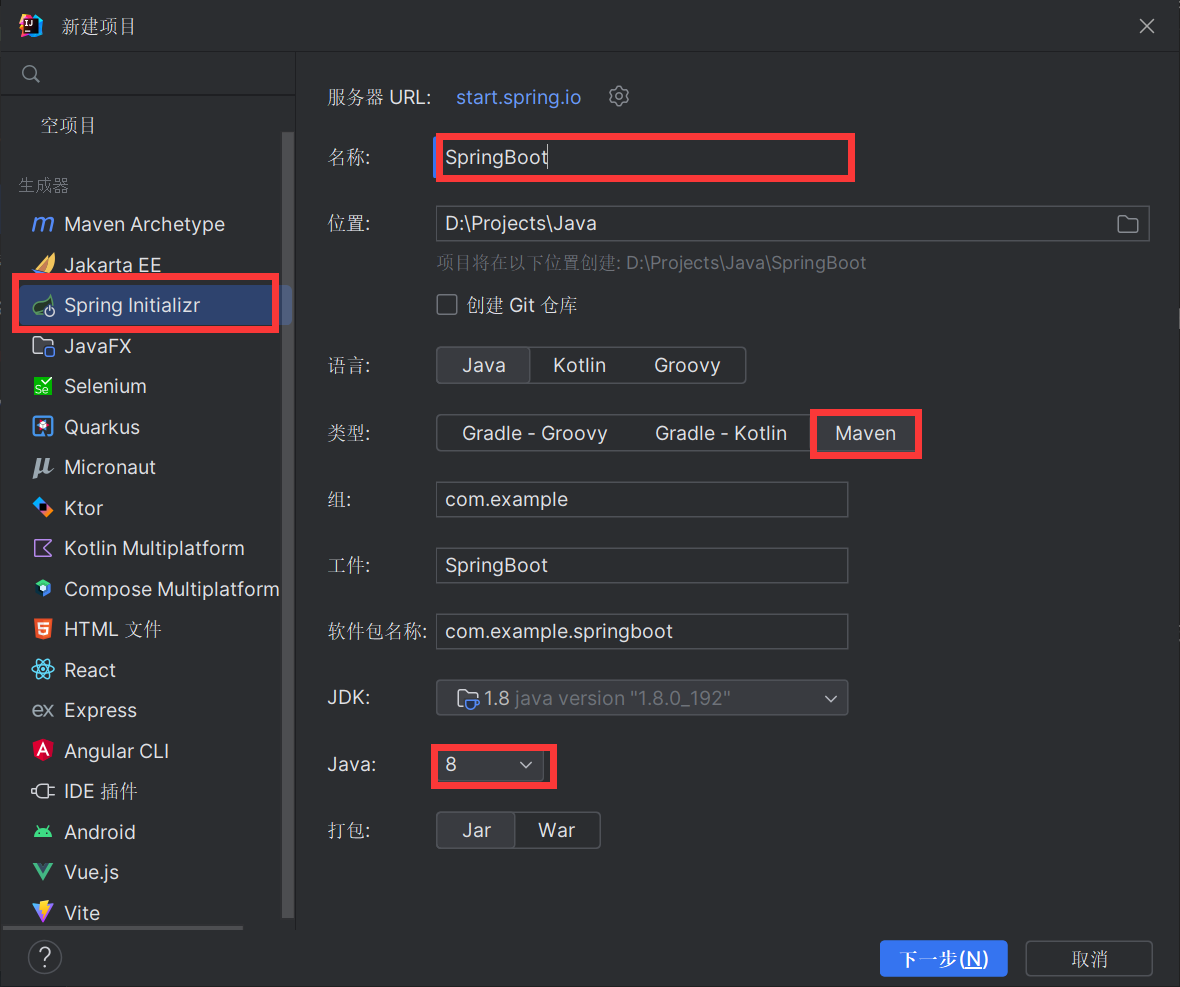The width and height of the screenshot is (1180, 987).
Task: Click the Quarkus generator icon
Action: point(43,427)
